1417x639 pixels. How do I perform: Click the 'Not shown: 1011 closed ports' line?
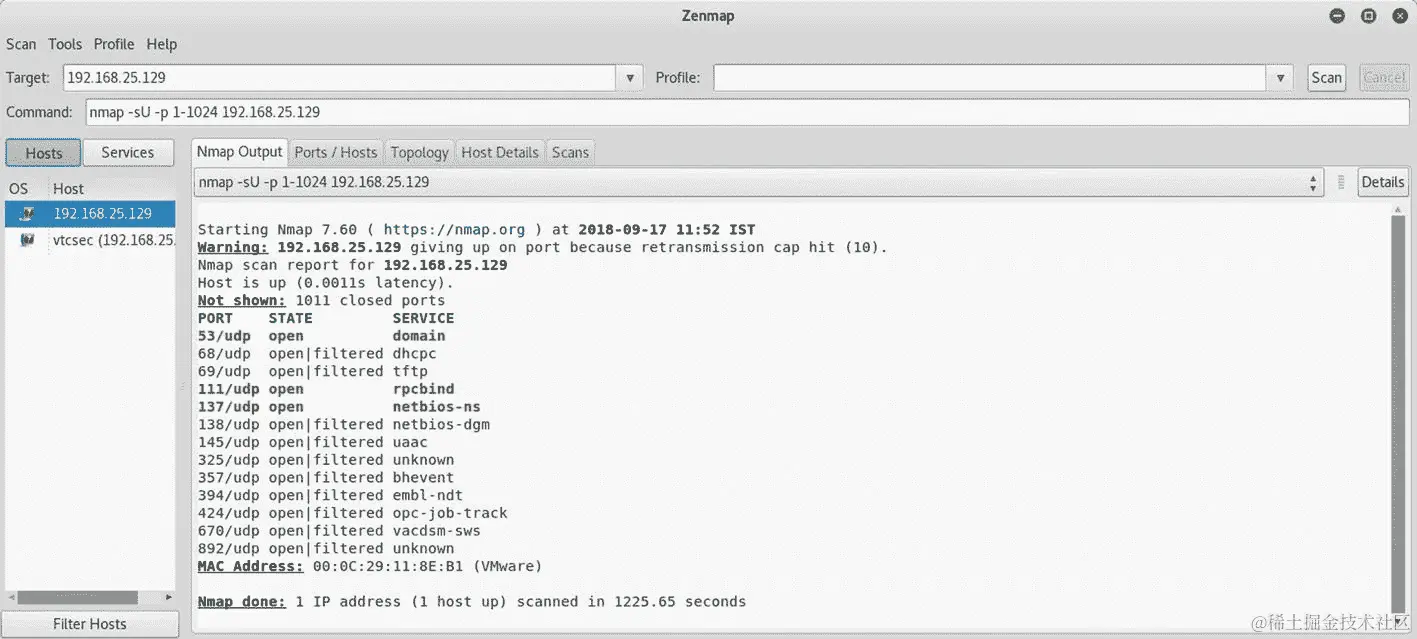(x=321, y=301)
